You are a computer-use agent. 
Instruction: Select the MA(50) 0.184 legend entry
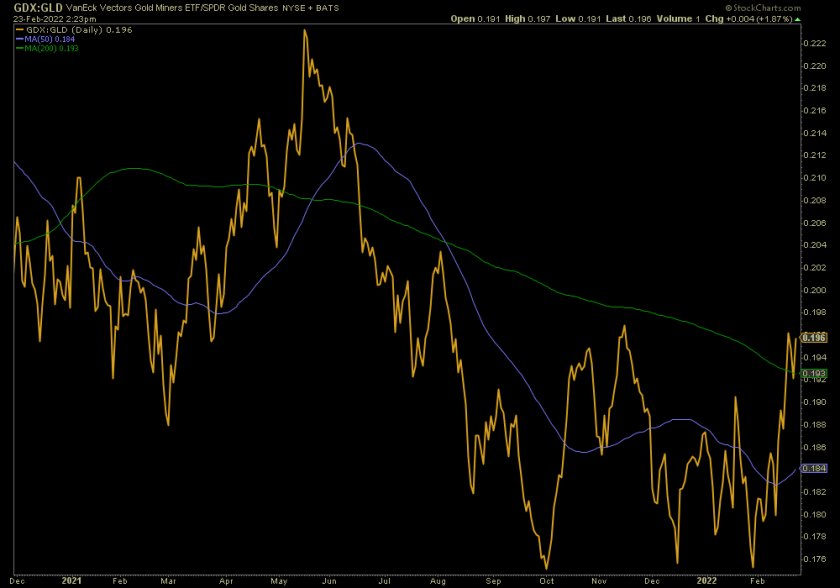click(x=49, y=39)
